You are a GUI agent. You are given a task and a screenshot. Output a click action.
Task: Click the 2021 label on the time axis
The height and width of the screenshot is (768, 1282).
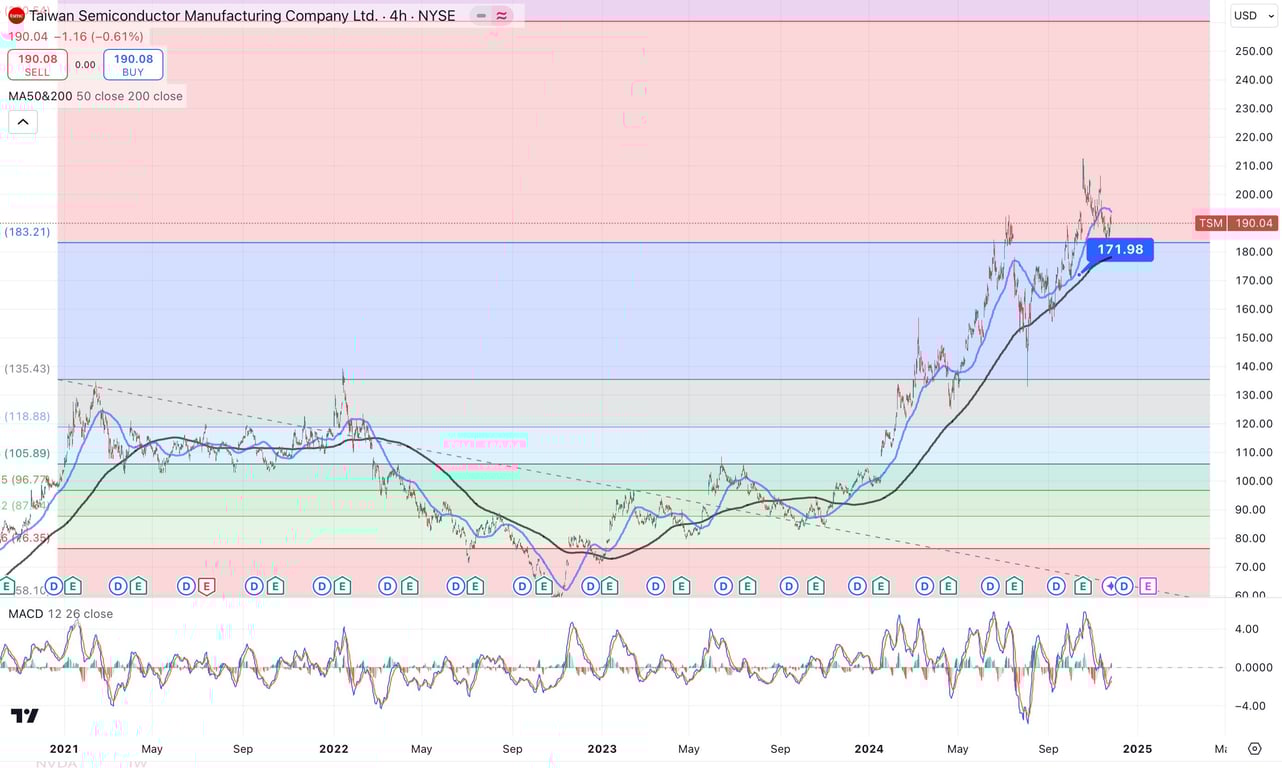[64, 748]
